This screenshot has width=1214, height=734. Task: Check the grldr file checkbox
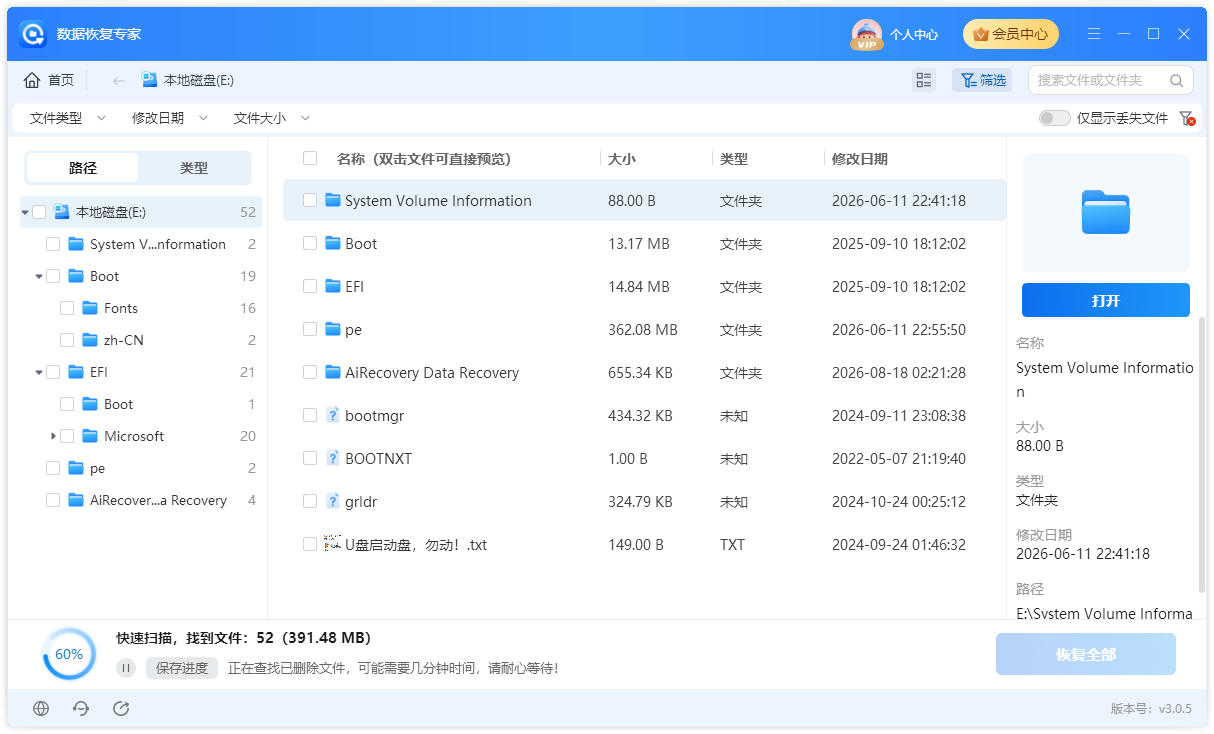pyautogui.click(x=310, y=501)
